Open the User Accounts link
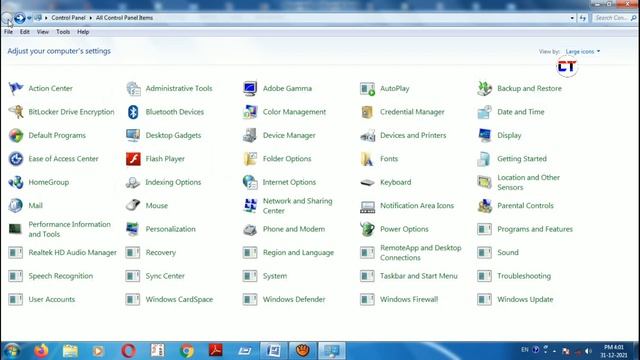This screenshot has width=640, height=360. [x=51, y=299]
